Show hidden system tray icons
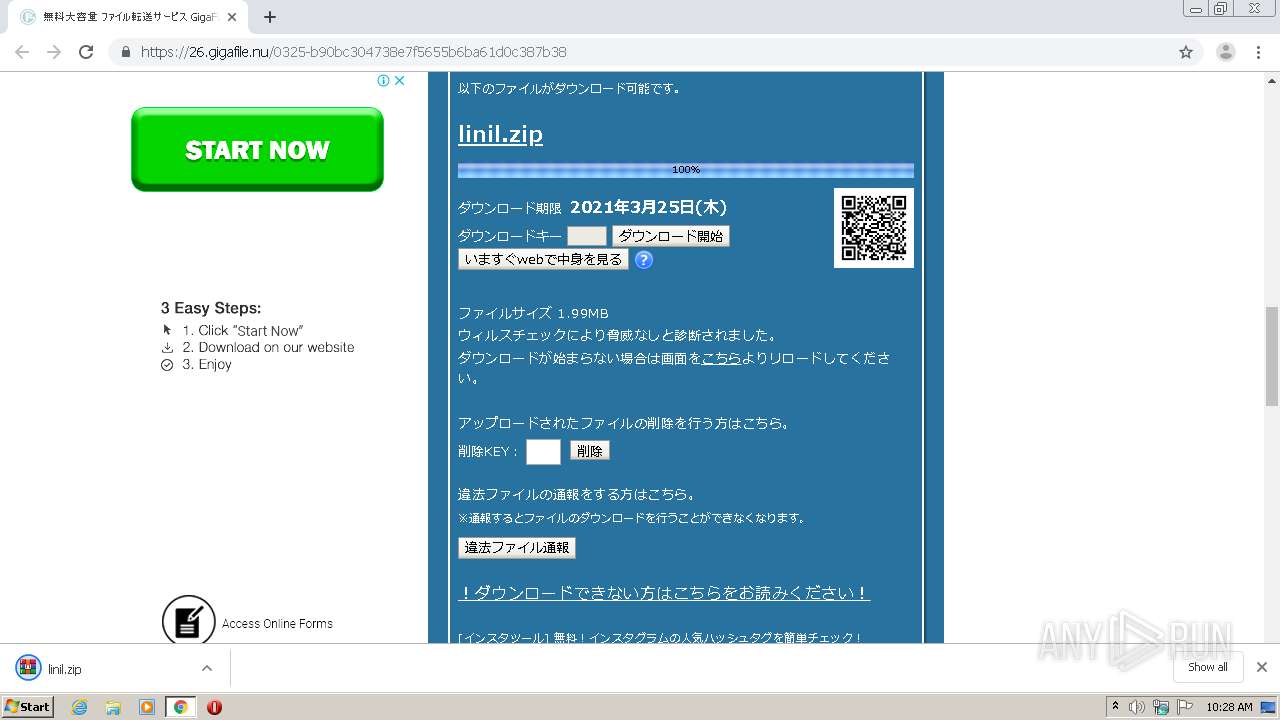1280x720 pixels. pyautogui.click(x=1115, y=707)
